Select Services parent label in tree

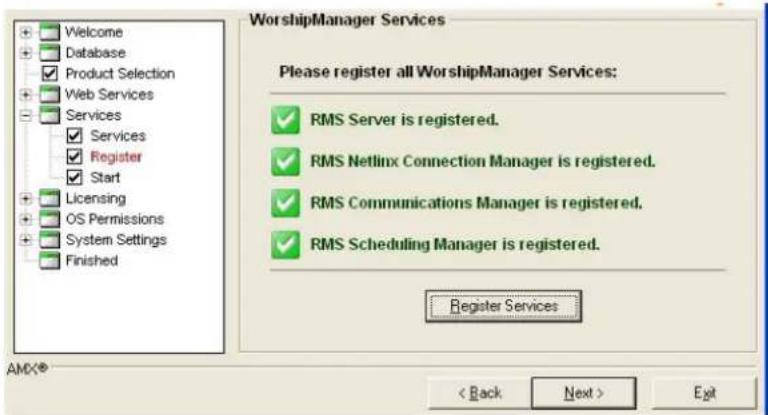tap(94, 115)
